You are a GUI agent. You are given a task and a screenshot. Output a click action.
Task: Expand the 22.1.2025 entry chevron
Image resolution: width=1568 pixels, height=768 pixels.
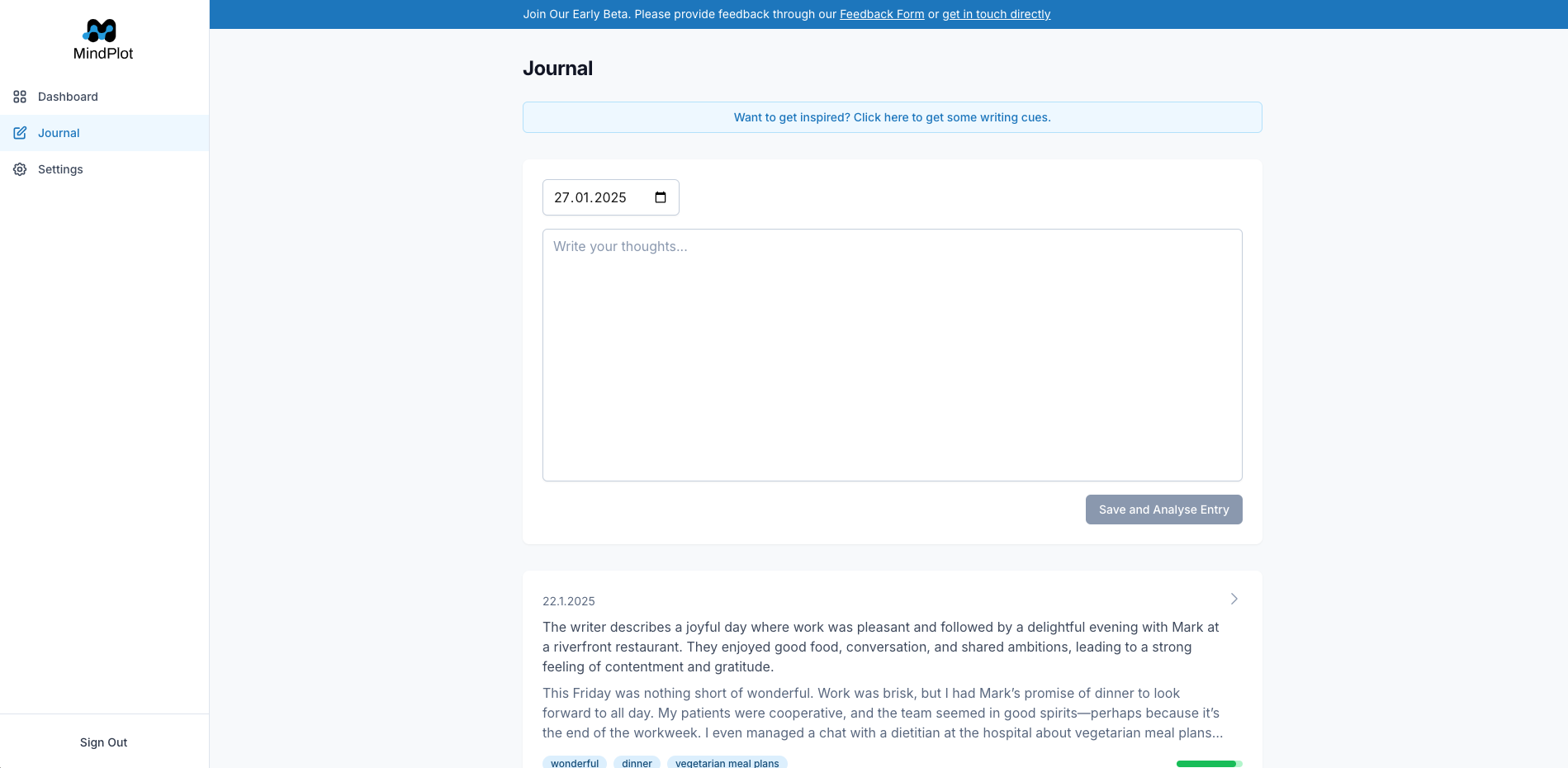pos(1234,599)
